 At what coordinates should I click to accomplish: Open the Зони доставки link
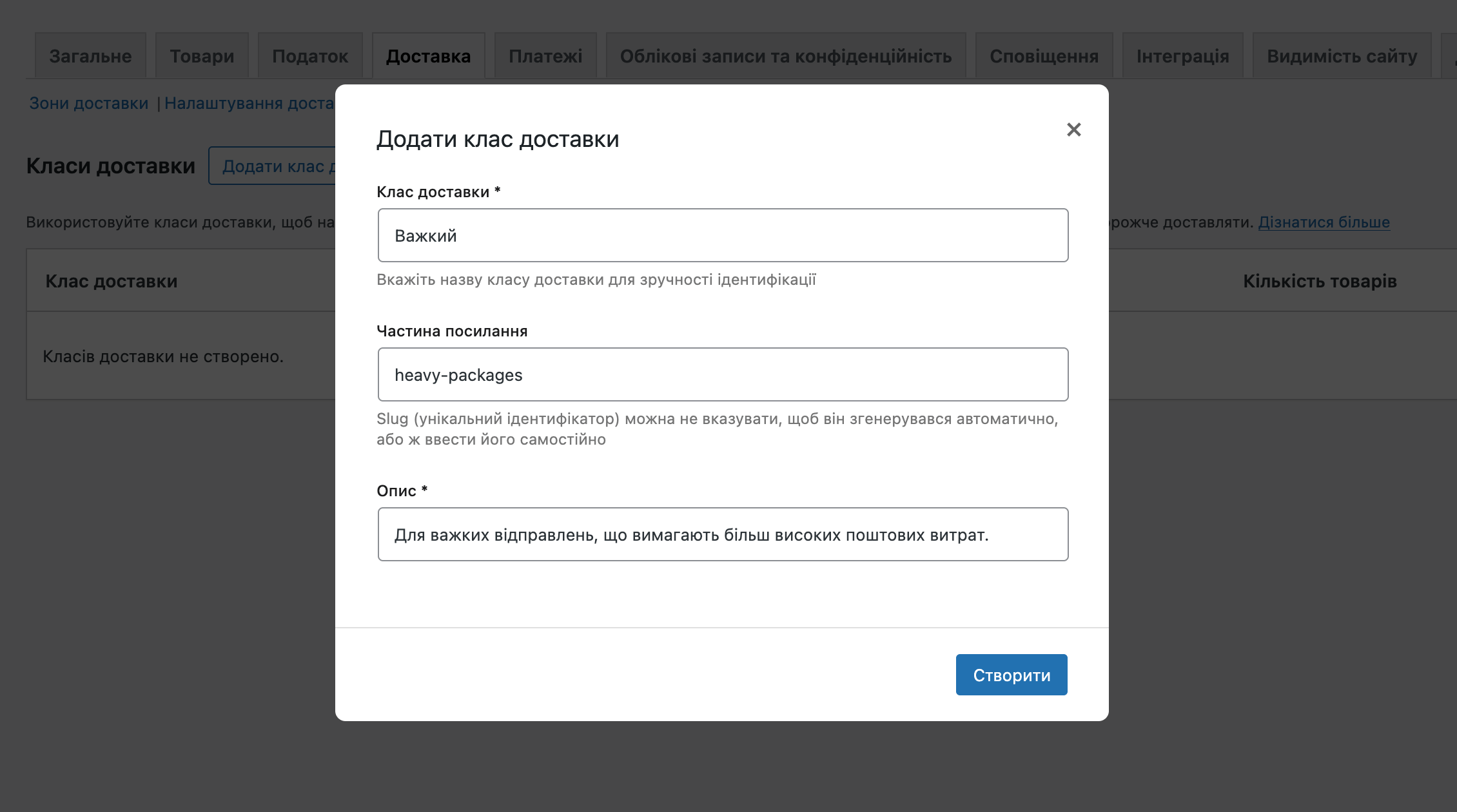(x=89, y=103)
